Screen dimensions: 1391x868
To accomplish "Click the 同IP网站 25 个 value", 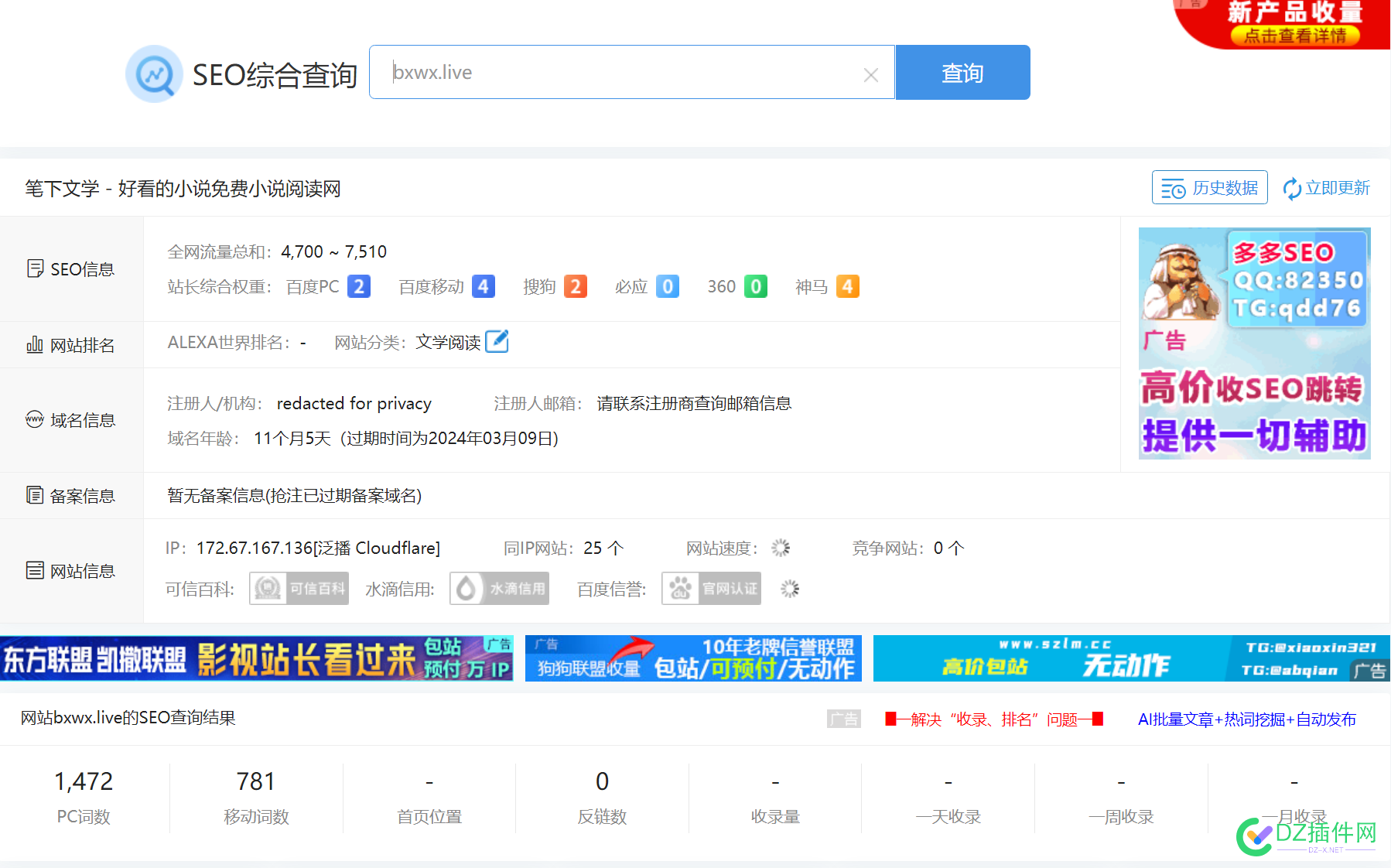I will click(603, 548).
